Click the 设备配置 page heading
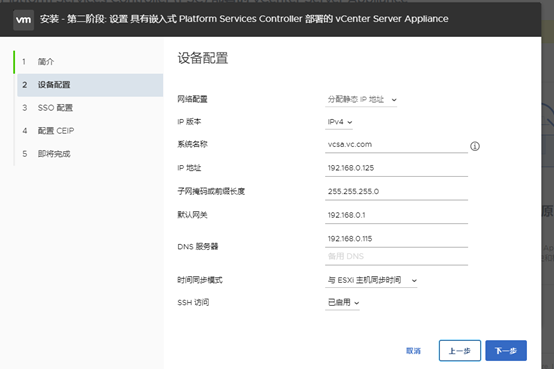 (x=203, y=59)
